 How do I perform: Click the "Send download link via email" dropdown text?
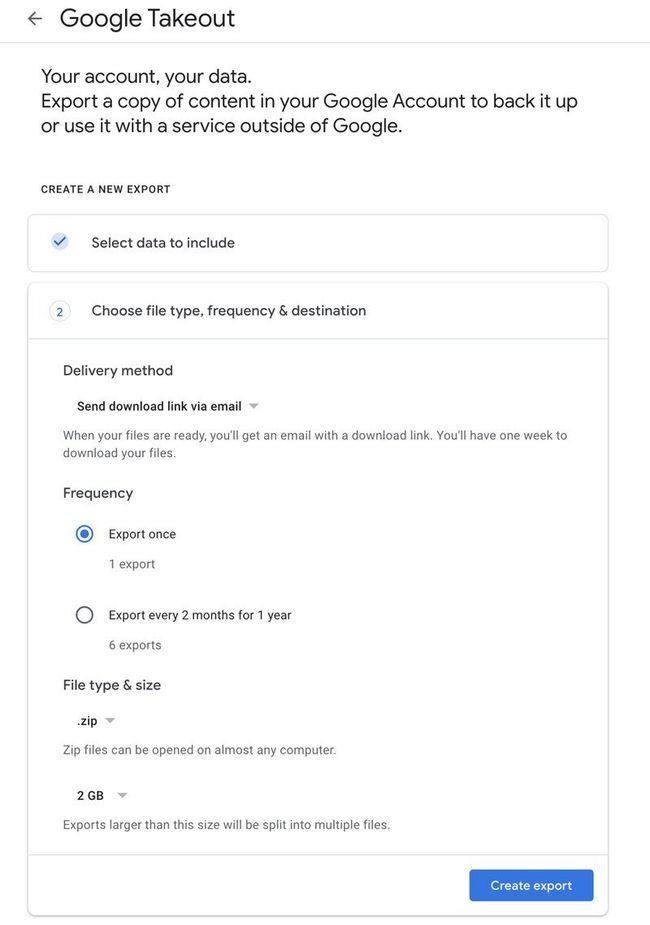click(158, 406)
